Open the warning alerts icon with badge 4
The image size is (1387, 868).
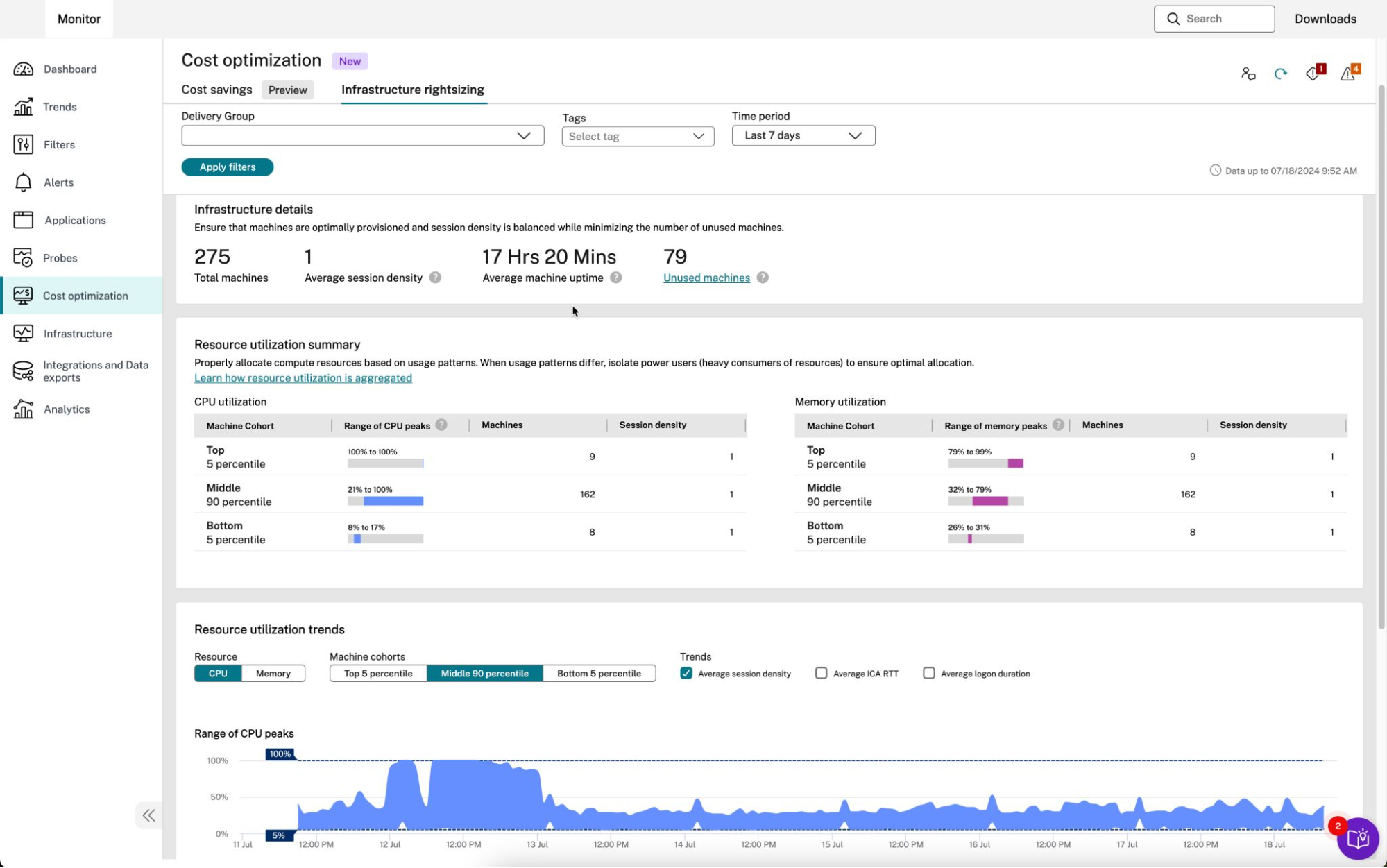pos(1349,74)
